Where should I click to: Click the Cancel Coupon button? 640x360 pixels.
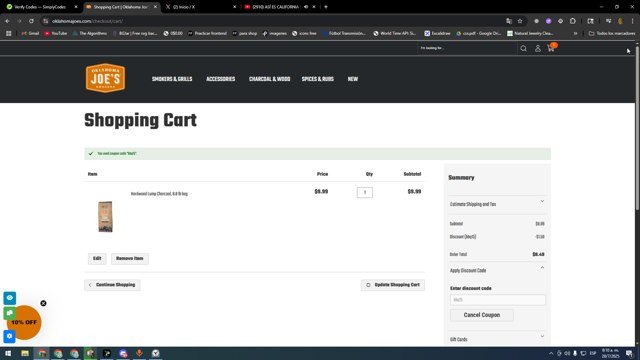coord(482,315)
